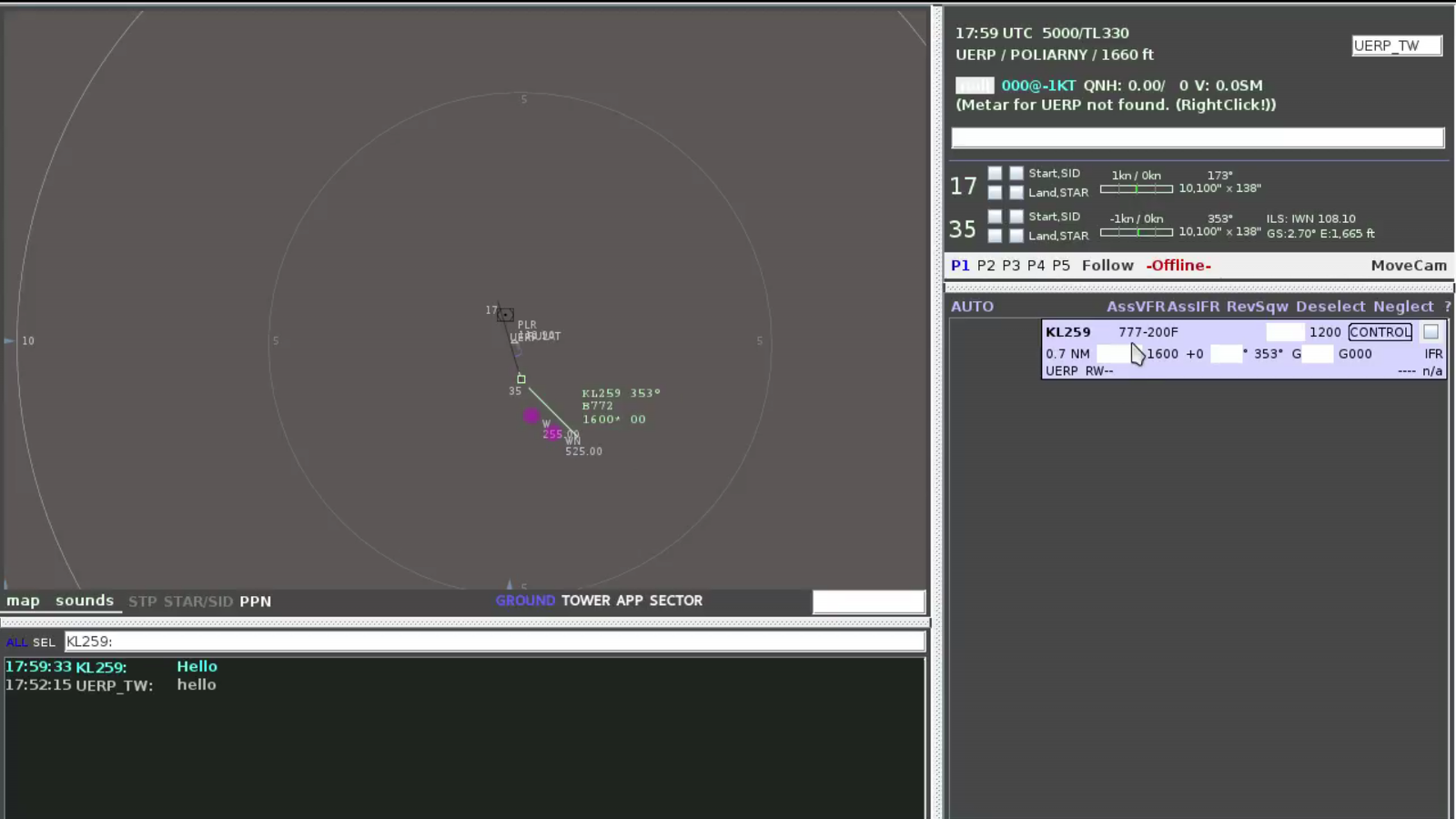The width and height of the screenshot is (1456, 819).
Task: Switch radar zoom to GROUND
Action: [525, 601]
